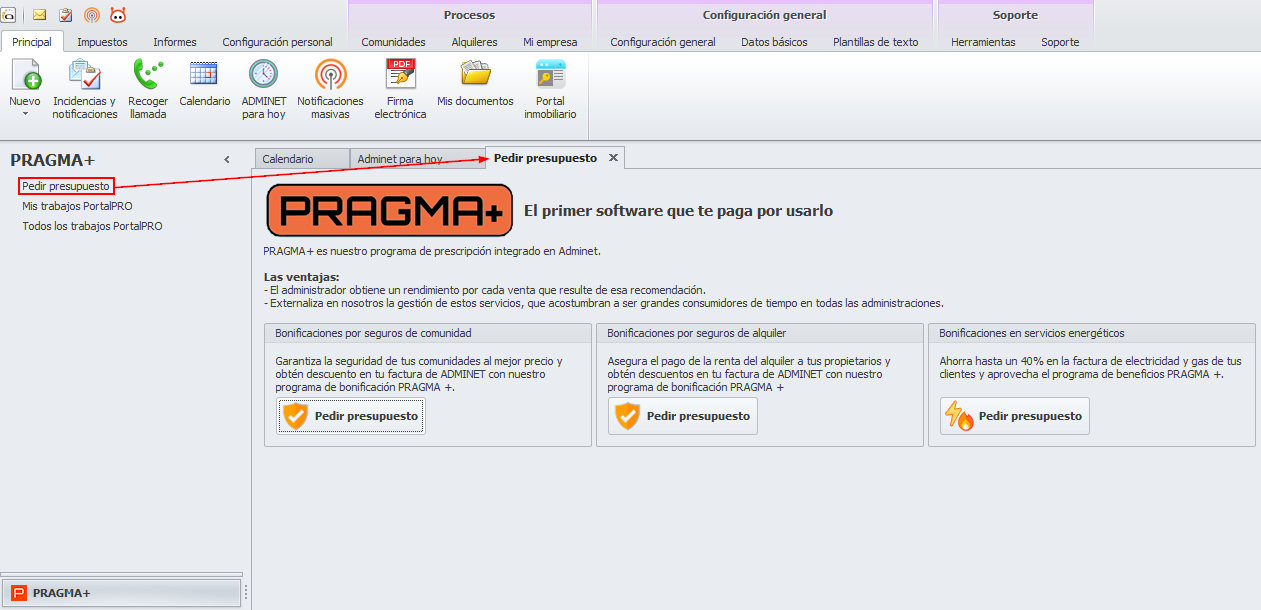1261x610 pixels.
Task: Open the Alquileres ribbon tab
Action: 474,42
